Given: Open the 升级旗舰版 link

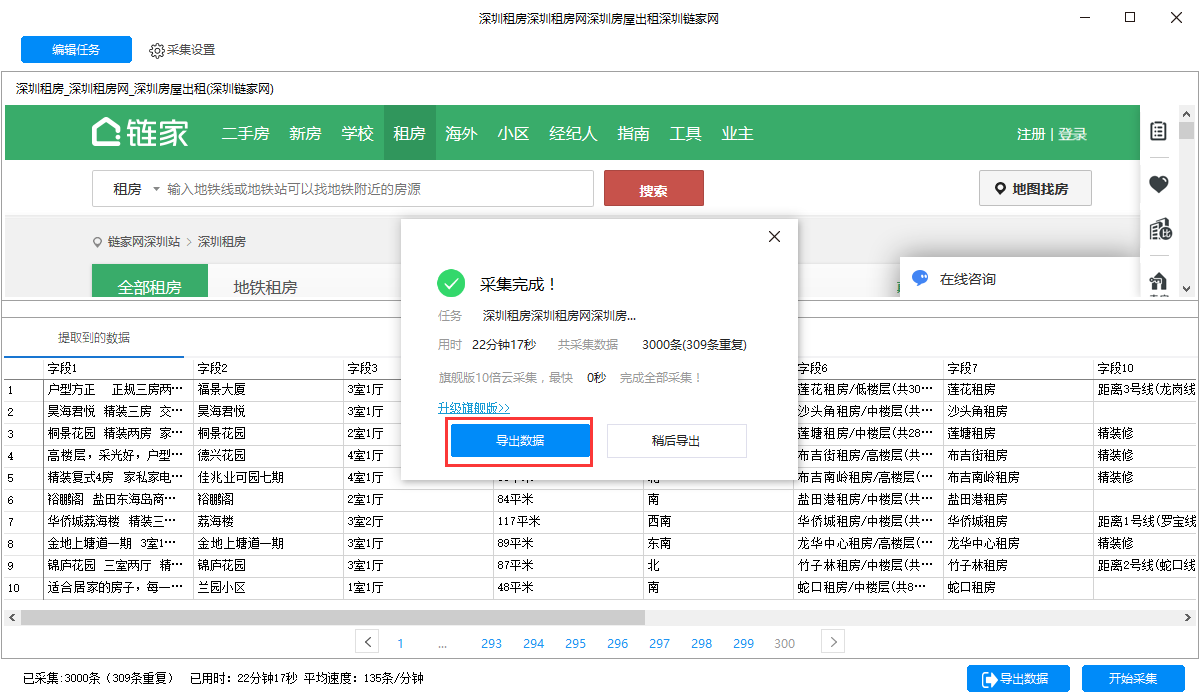Looking at the screenshot, I should (x=474, y=408).
